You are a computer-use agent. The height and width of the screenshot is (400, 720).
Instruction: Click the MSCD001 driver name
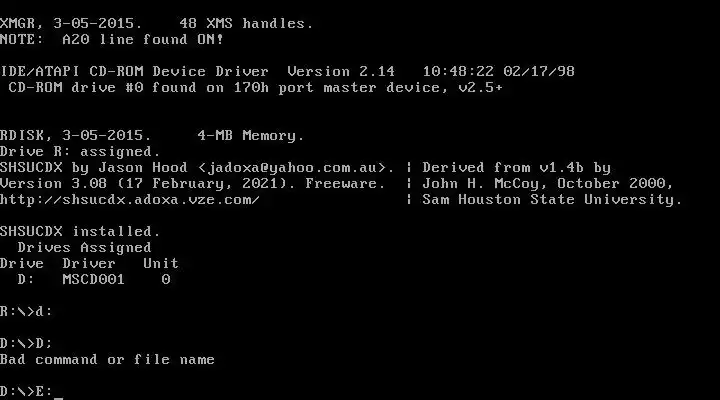[x=93, y=280]
